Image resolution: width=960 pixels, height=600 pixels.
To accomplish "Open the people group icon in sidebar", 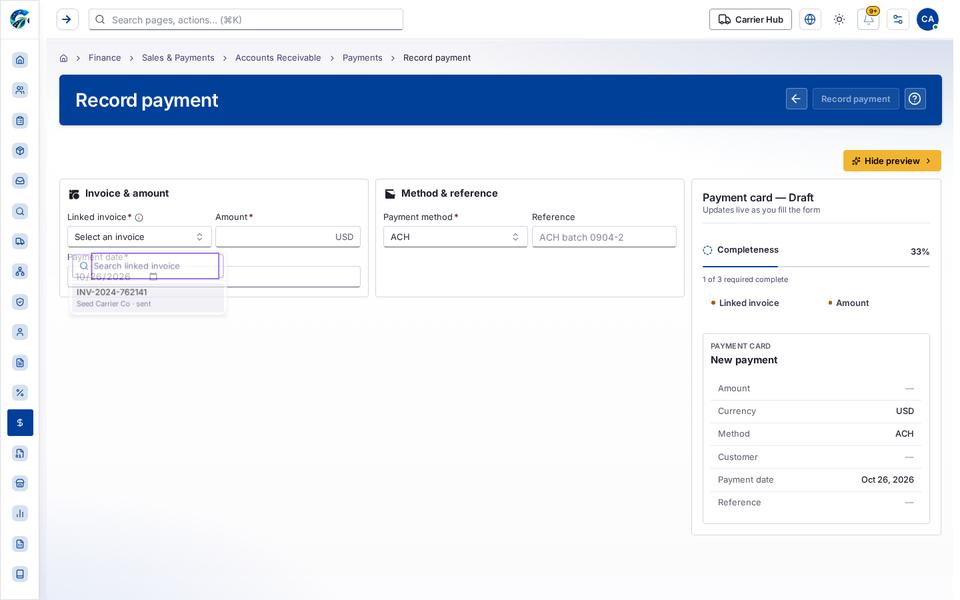I will pyautogui.click(x=20, y=90).
